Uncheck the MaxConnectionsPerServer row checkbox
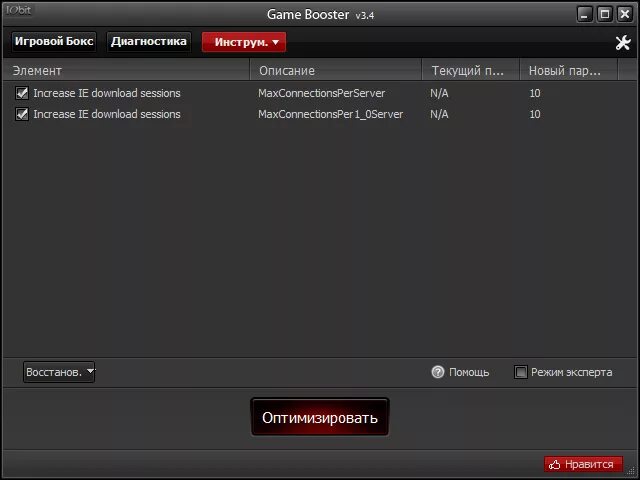The width and height of the screenshot is (640, 480). (22, 93)
